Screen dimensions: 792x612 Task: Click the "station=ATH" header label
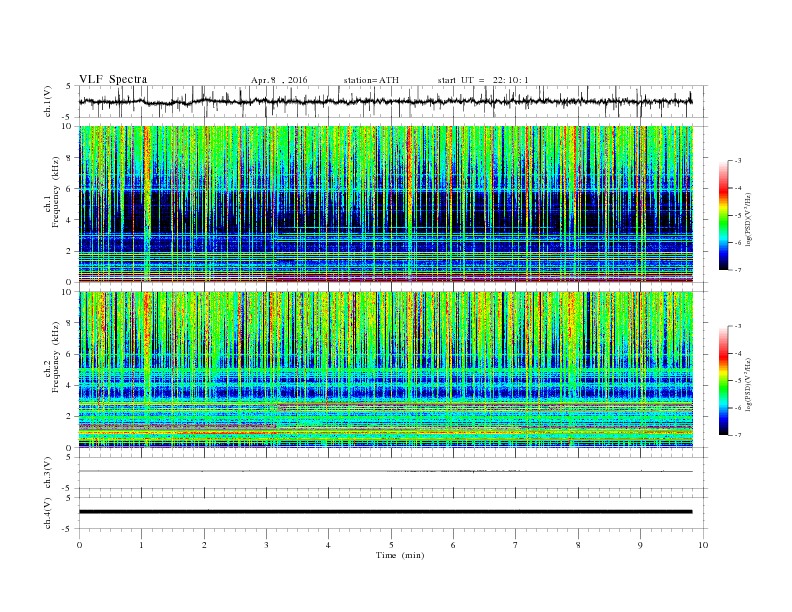click(371, 80)
